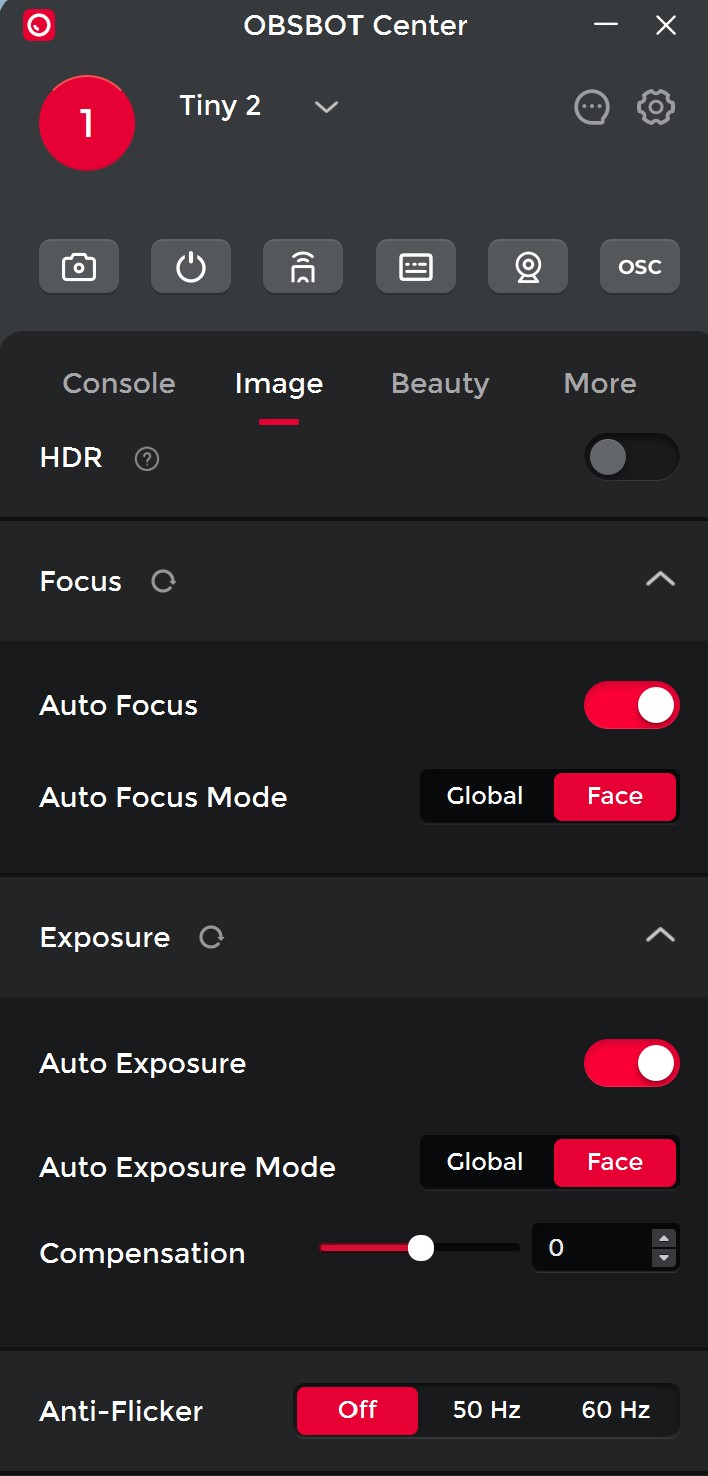Click the Compensation slider handle
The image size is (708, 1476).
(x=421, y=1248)
